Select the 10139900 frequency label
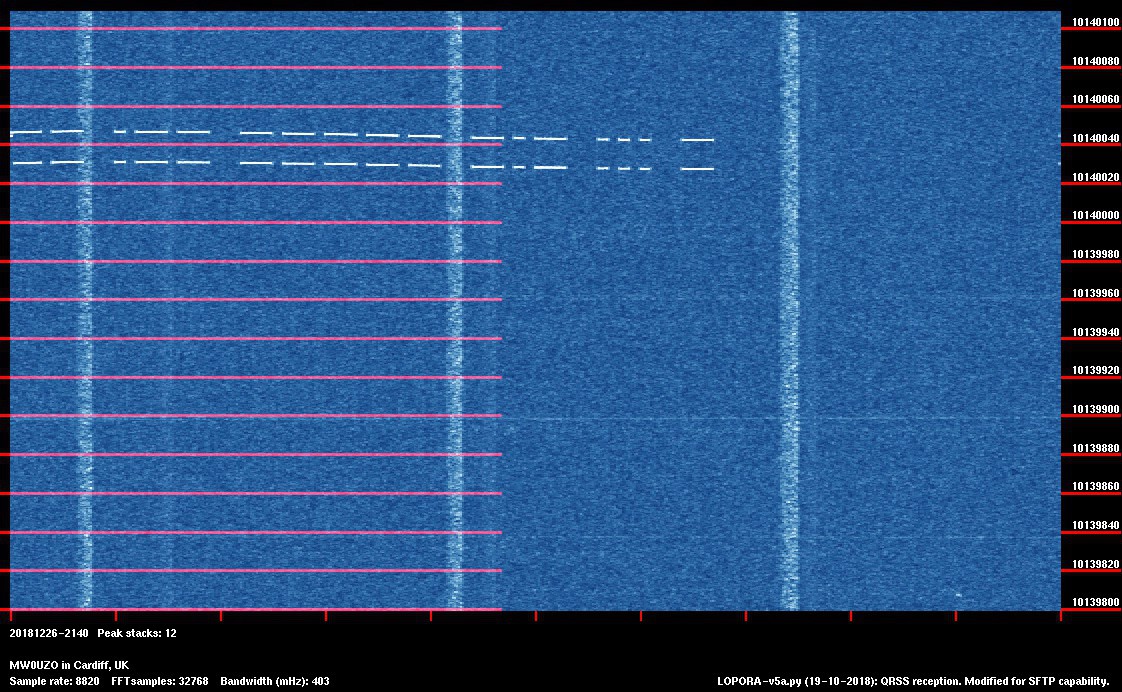 (x=1095, y=409)
